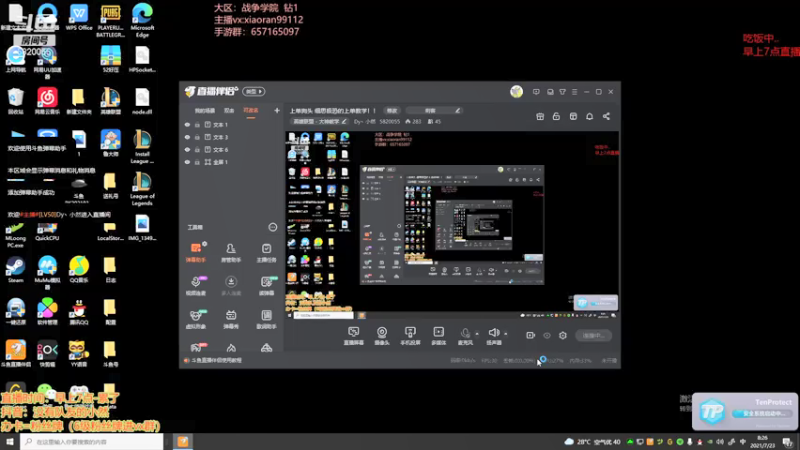The width and height of the screenshot is (800, 450).
Task: Add a 摄像头 camera source
Action: pos(382,336)
